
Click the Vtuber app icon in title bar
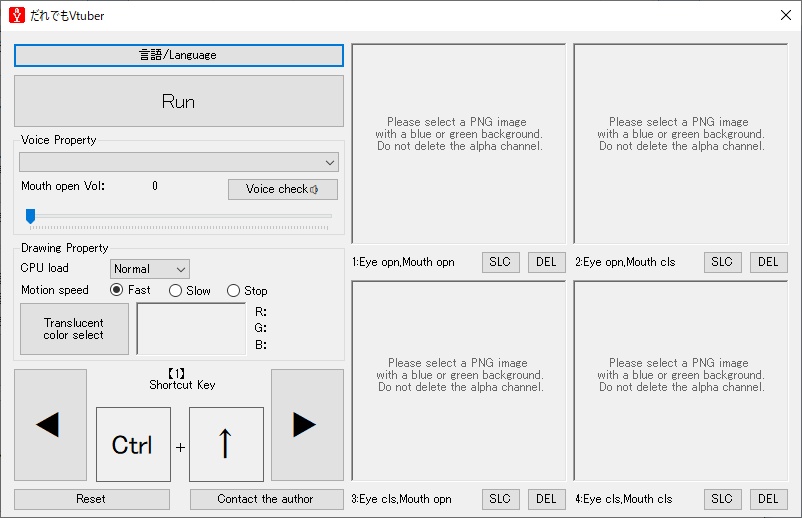[17, 15]
